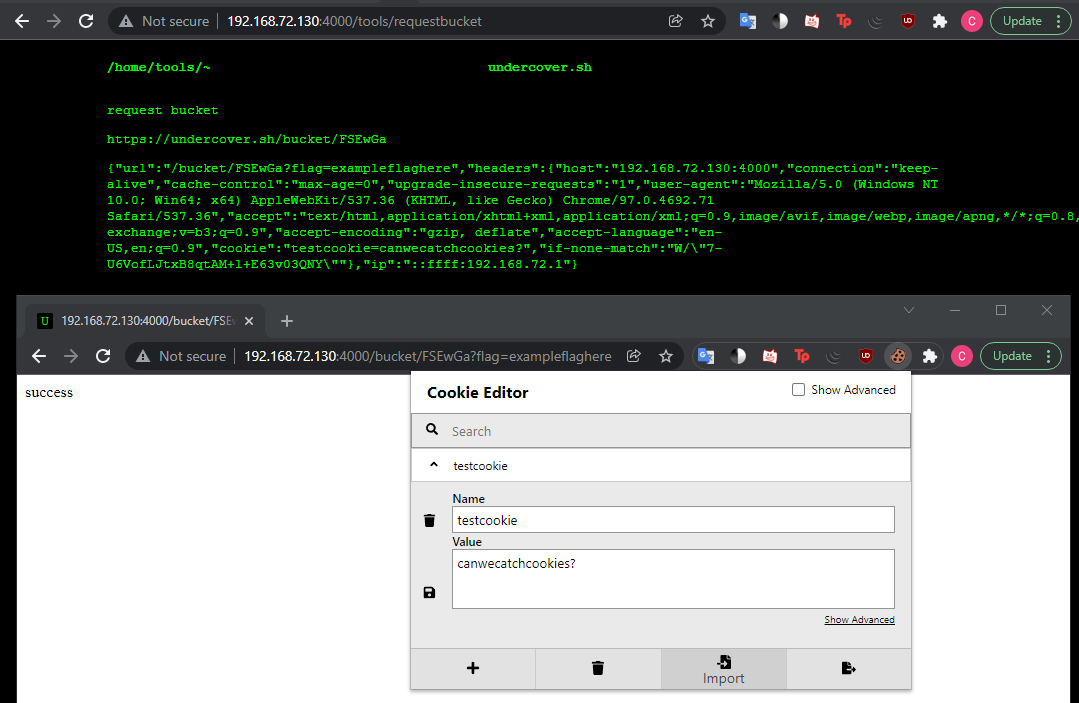1079x703 pixels.
Task: Click the top browser address bar URL
Action: [354, 21]
